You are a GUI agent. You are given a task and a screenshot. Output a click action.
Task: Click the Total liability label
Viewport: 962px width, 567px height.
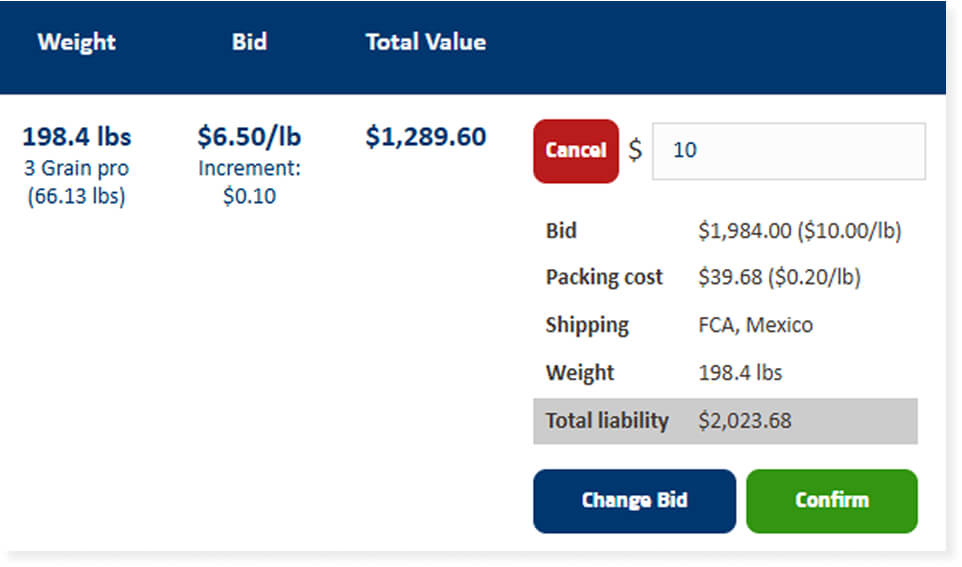pyautogui.click(x=607, y=420)
